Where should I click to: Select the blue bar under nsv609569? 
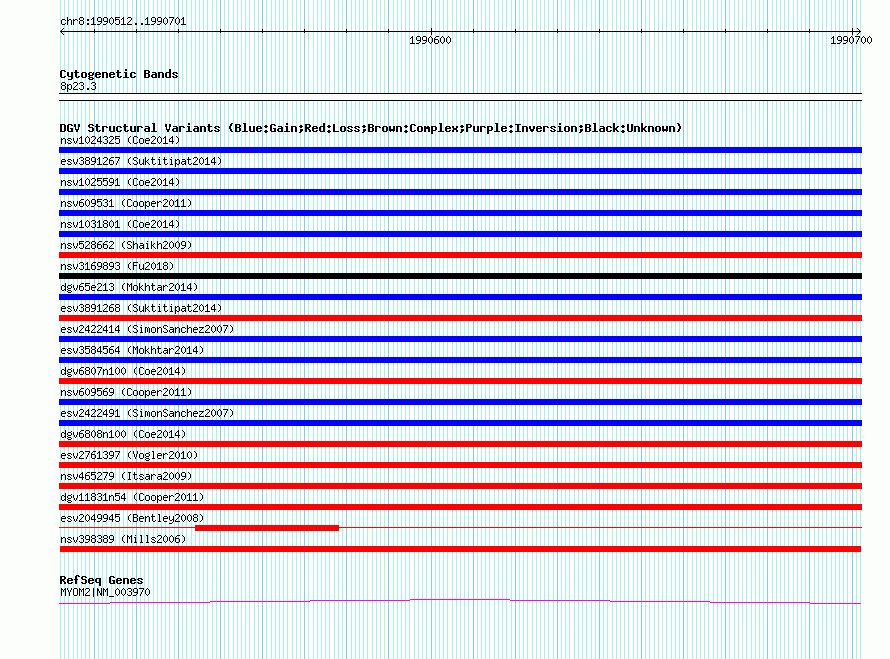(x=460, y=402)
